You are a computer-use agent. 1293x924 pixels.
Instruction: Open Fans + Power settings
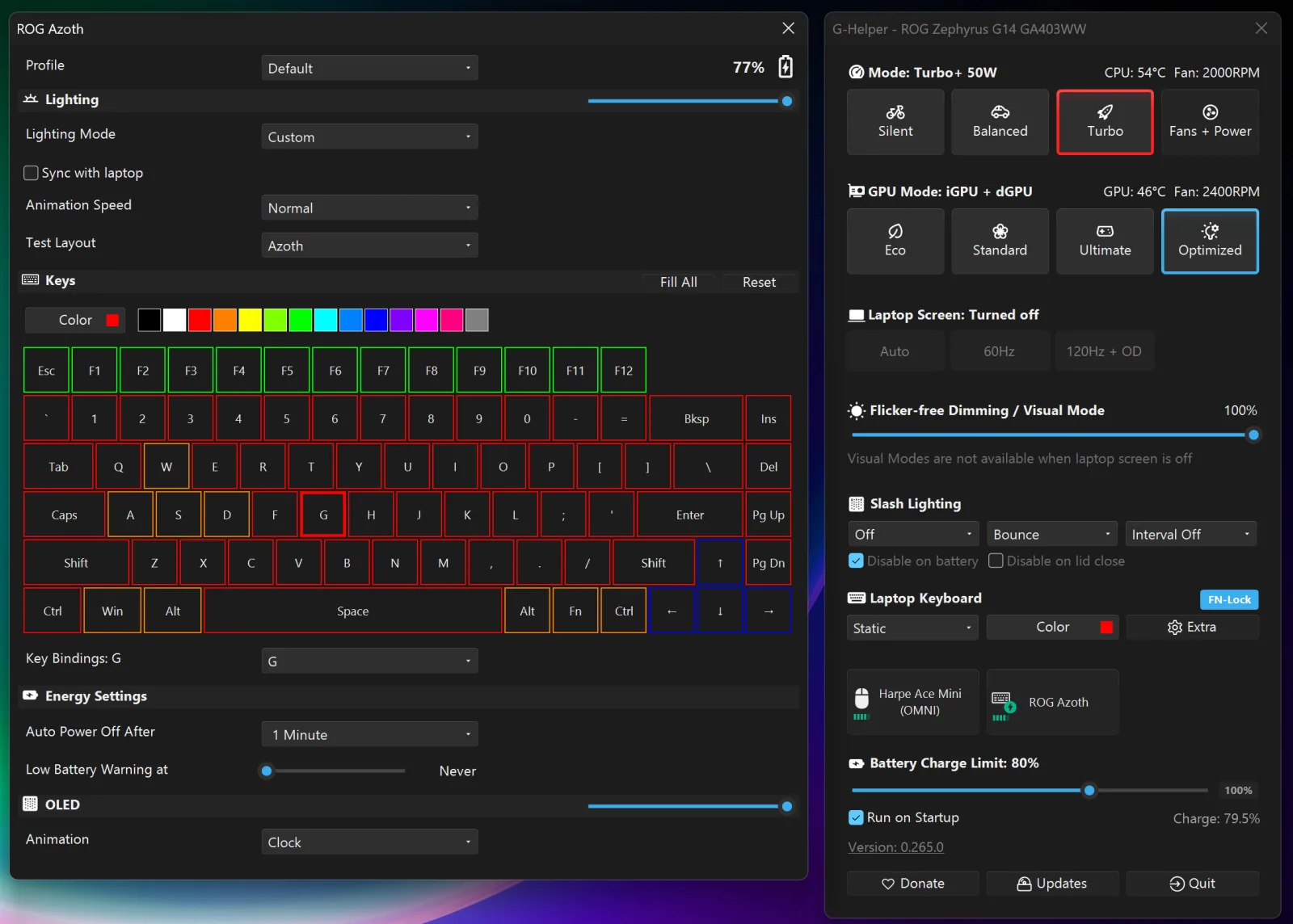(1210, 122)
